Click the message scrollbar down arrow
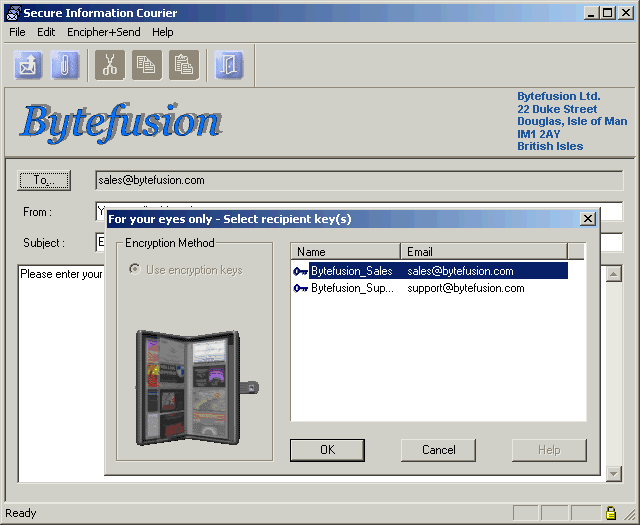The image size is (640, 525). tap(614, 474)
